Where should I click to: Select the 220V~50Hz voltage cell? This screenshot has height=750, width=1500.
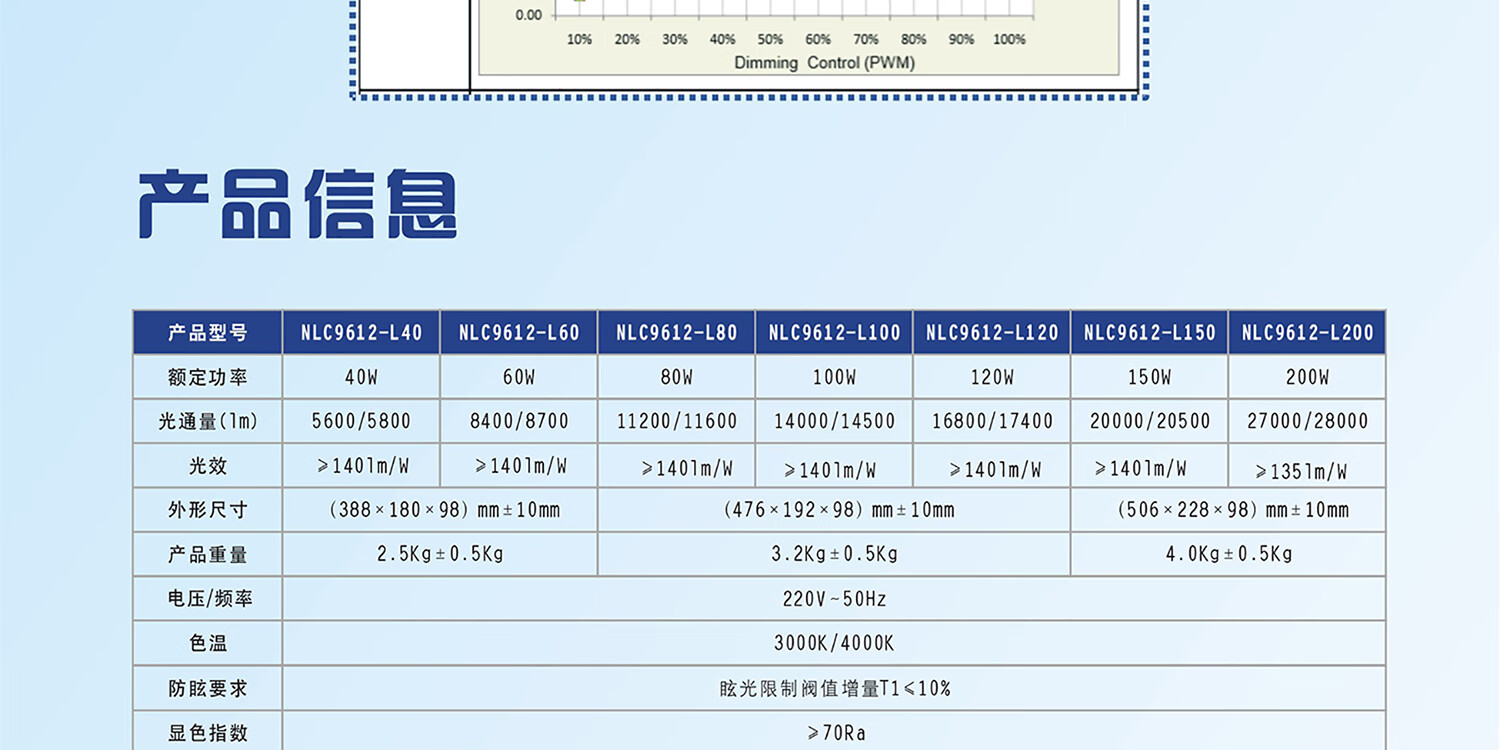834,599
